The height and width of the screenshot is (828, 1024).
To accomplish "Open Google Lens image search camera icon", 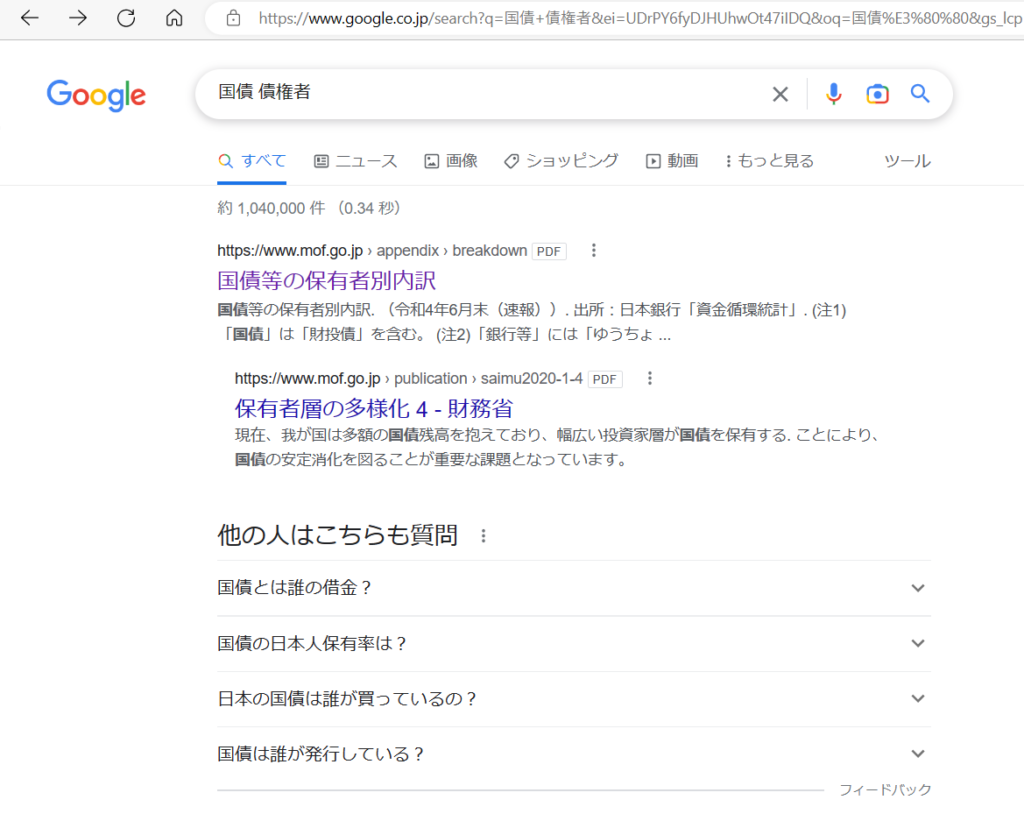I will click(x=877, y=94).
